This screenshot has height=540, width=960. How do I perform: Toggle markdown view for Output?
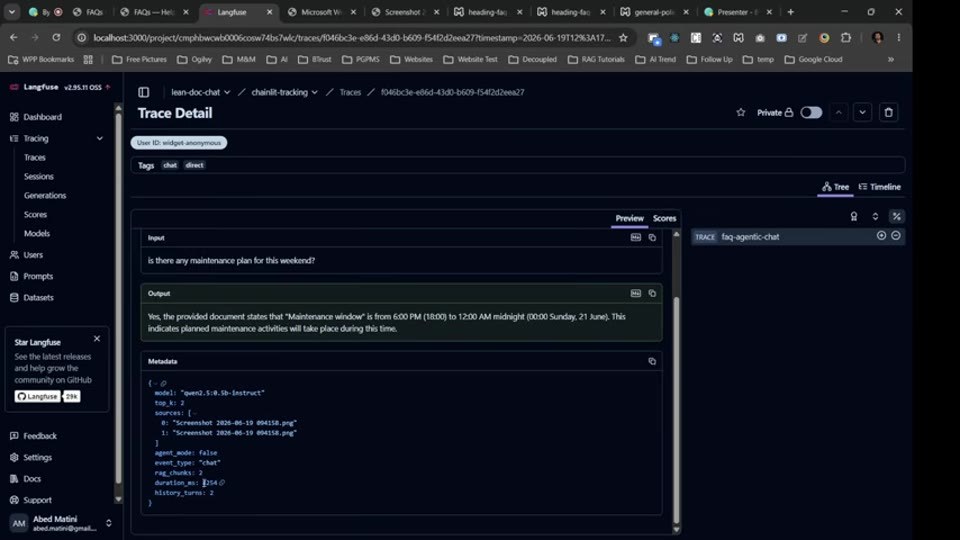[636, 293]
